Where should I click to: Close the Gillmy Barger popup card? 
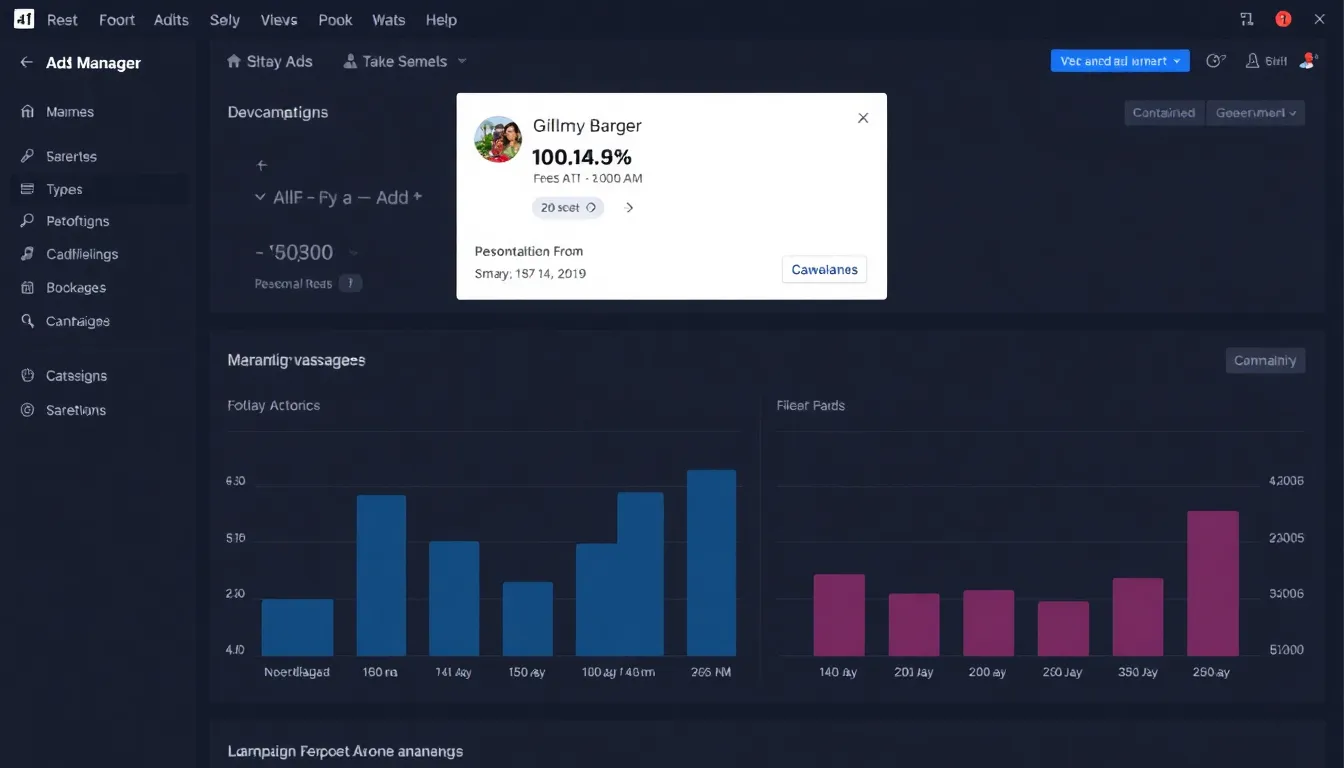[x=863, y=118]
